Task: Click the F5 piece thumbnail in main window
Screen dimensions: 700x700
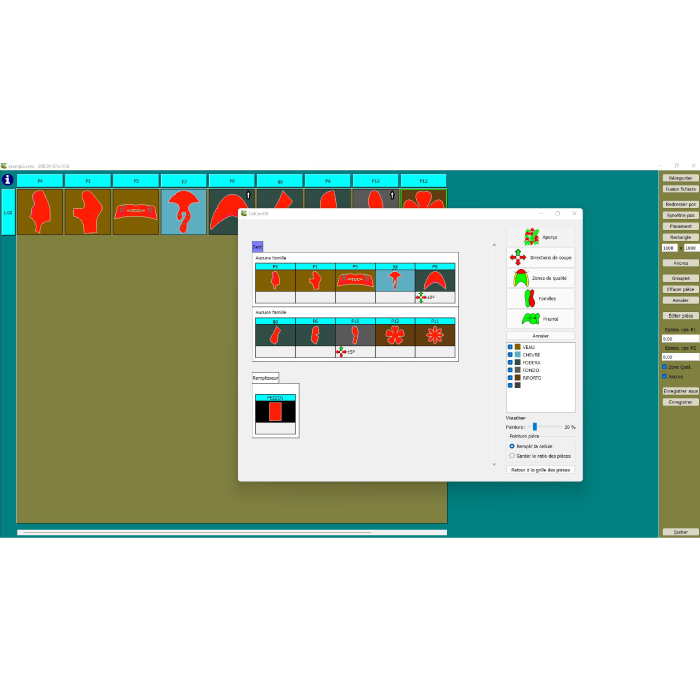Action: pyautogui.click(x=136, y=212)
